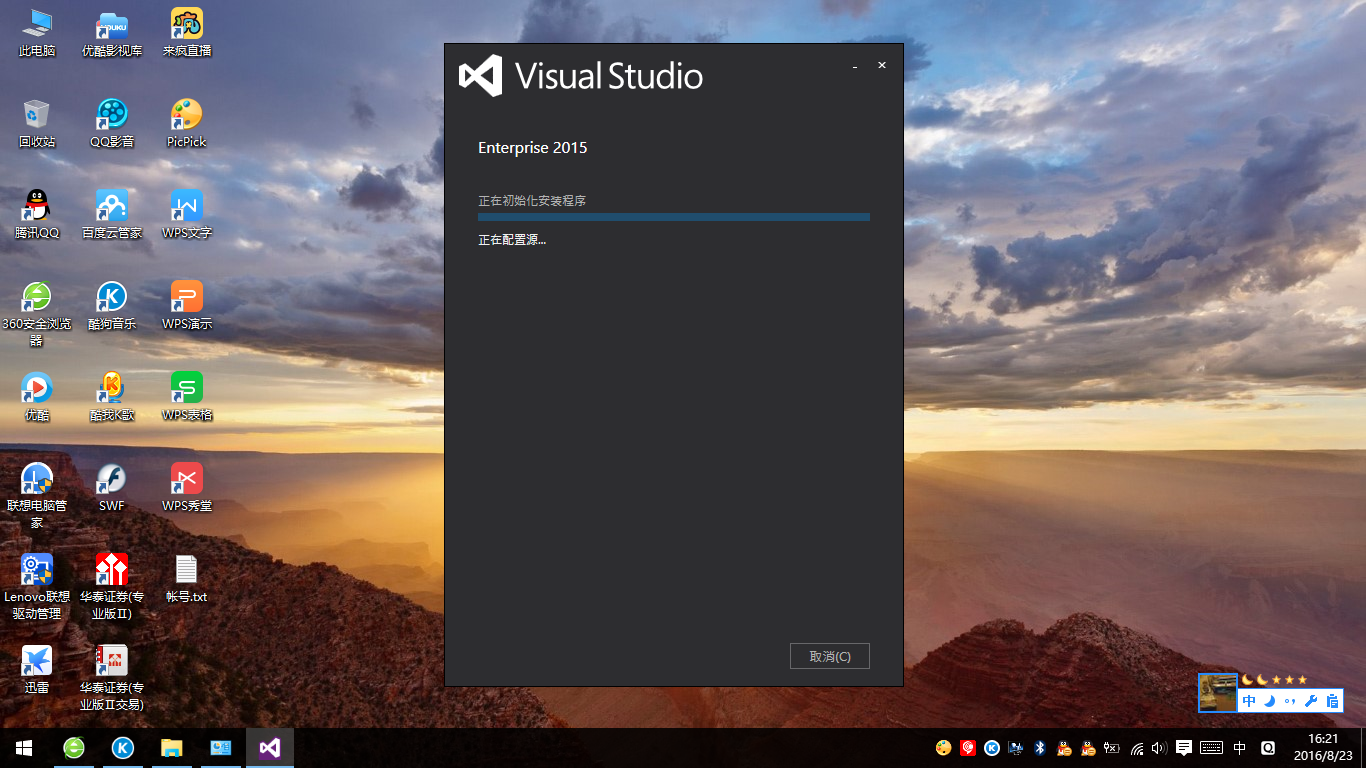
Task: Select the WPS文字 desktop shortcut
Action: 187,215
